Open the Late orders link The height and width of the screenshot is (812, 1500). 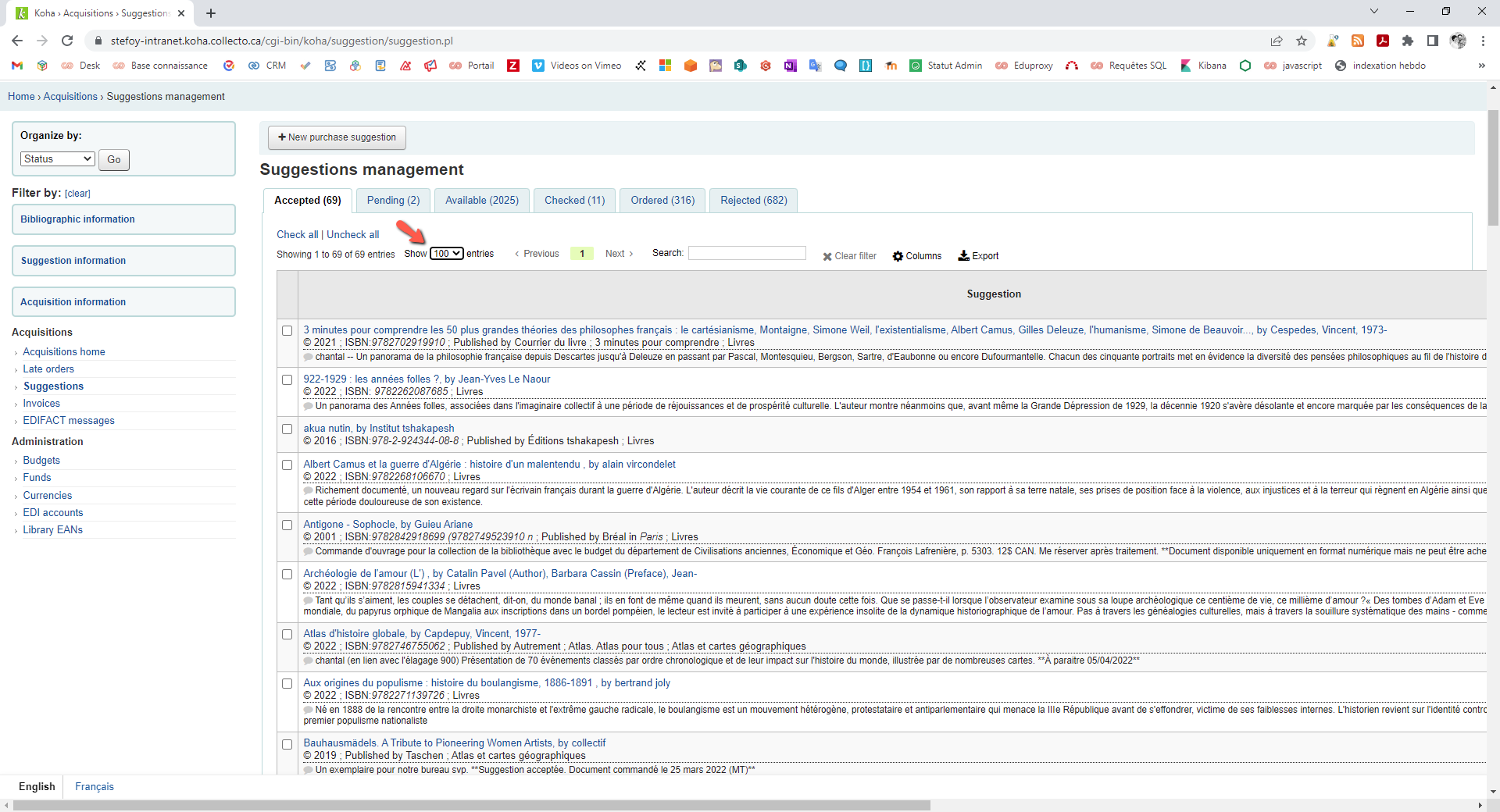pyautogui.click(x=48, y=369)
